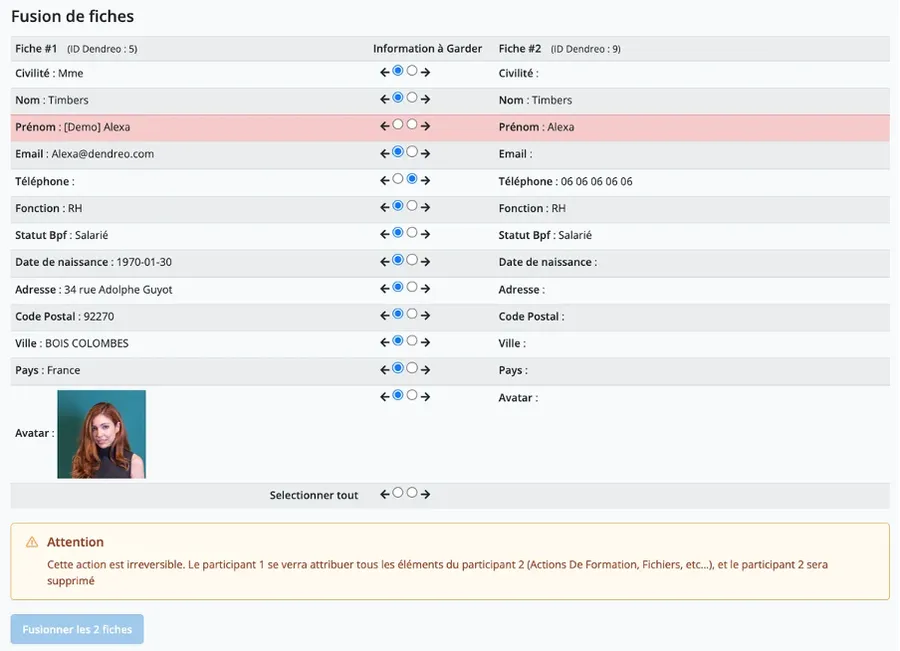Screen dimensions: 900x651
Task: Click Fusionner les 2 fiches button
Action: 77,629
